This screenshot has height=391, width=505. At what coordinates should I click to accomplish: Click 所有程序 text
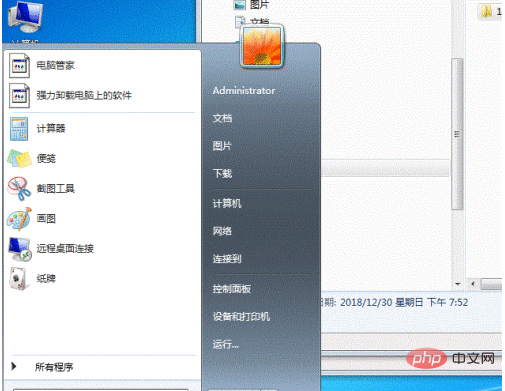click(54, 367)
